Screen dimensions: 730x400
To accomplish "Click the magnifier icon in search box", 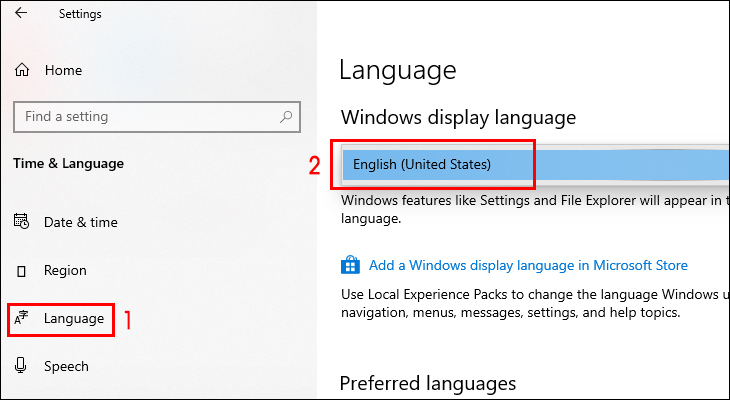I will (286, 116).
